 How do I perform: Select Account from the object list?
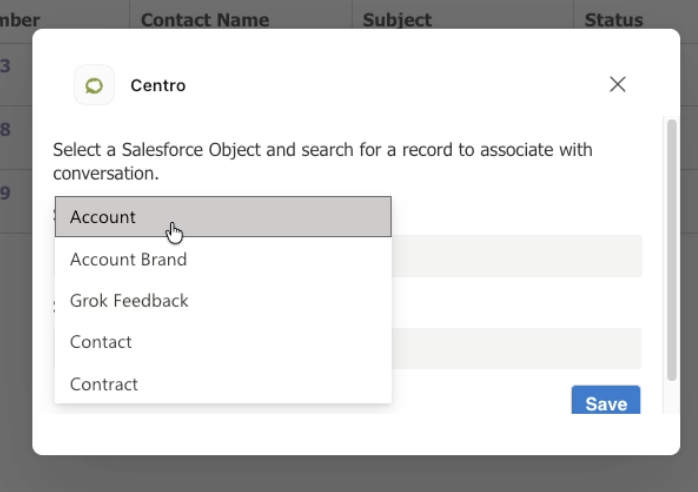coord(223,217)
